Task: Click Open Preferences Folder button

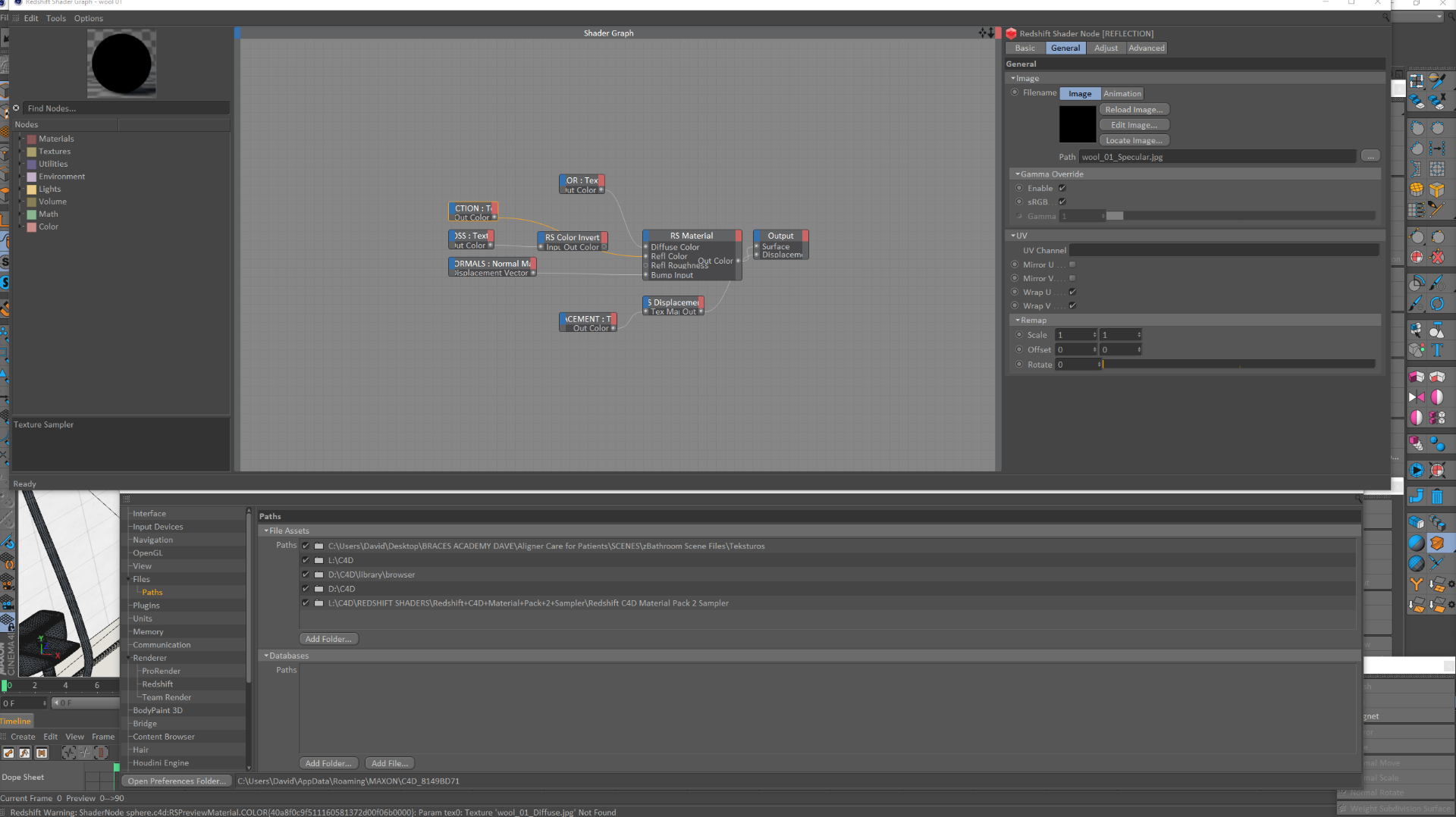Action: 176,781
